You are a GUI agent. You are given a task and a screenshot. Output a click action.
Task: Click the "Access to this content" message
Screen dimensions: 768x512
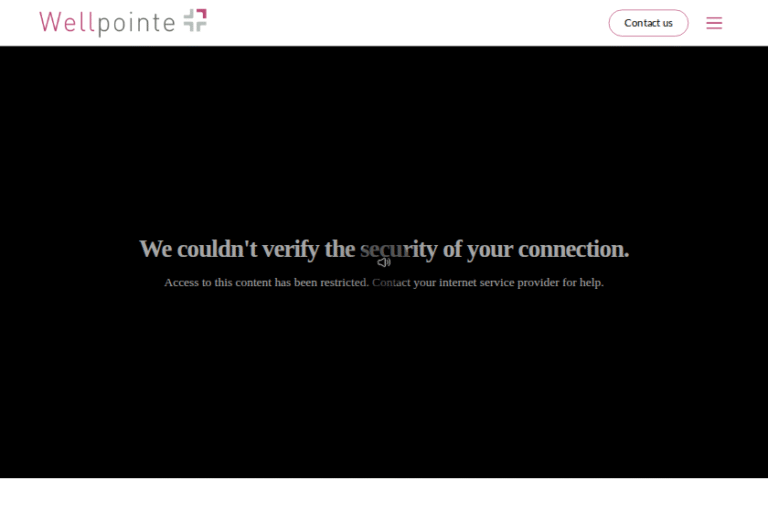point(384,283)
